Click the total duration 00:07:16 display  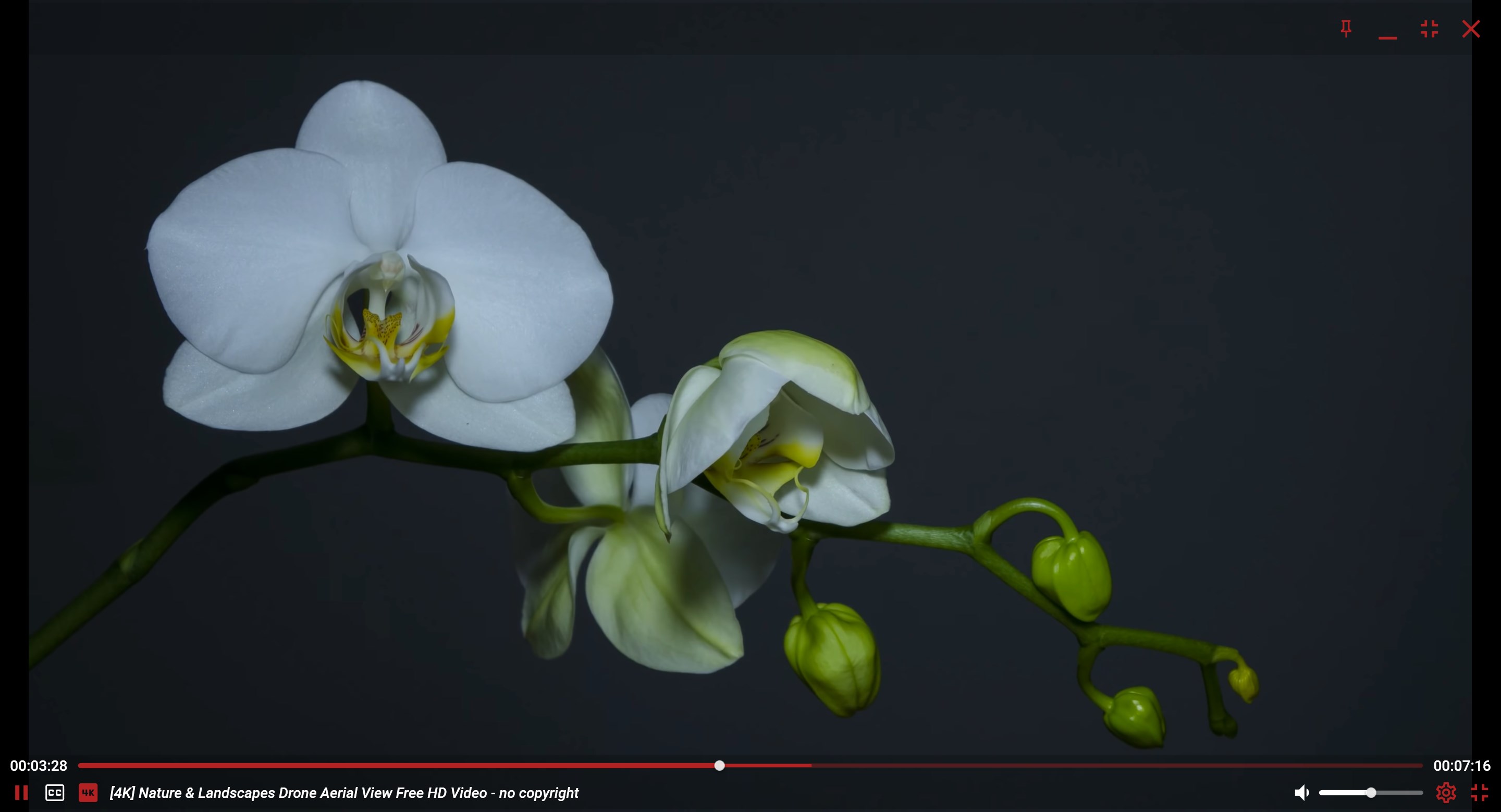tap(1461, 766)
